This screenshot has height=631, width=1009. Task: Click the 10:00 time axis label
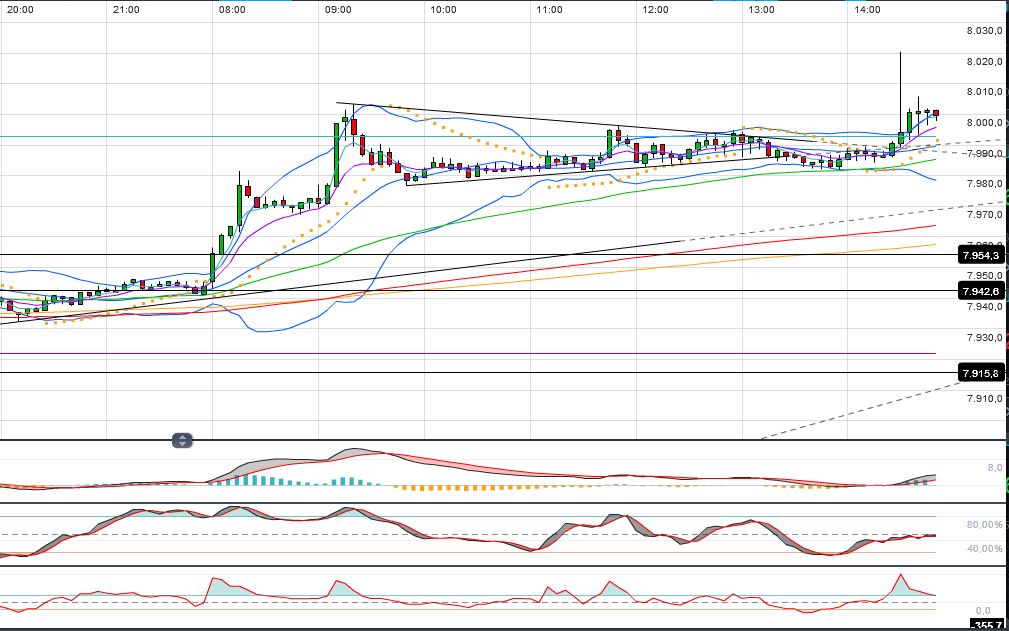(x=443, y=10)
